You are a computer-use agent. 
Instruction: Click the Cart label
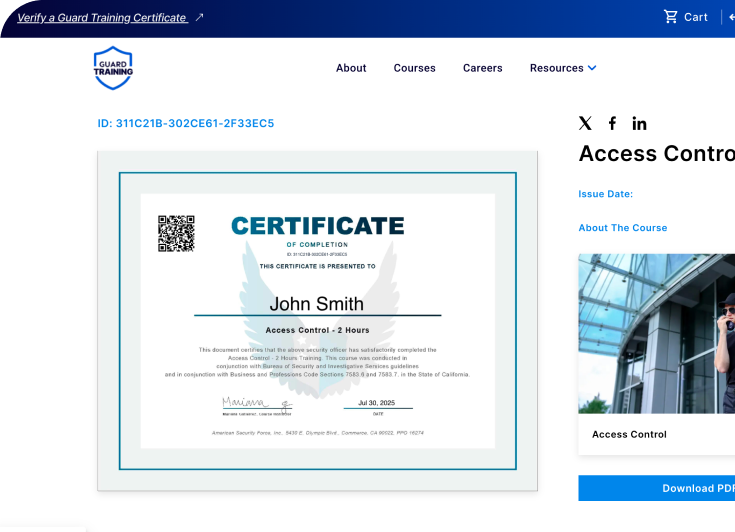[x=696, y=17]
